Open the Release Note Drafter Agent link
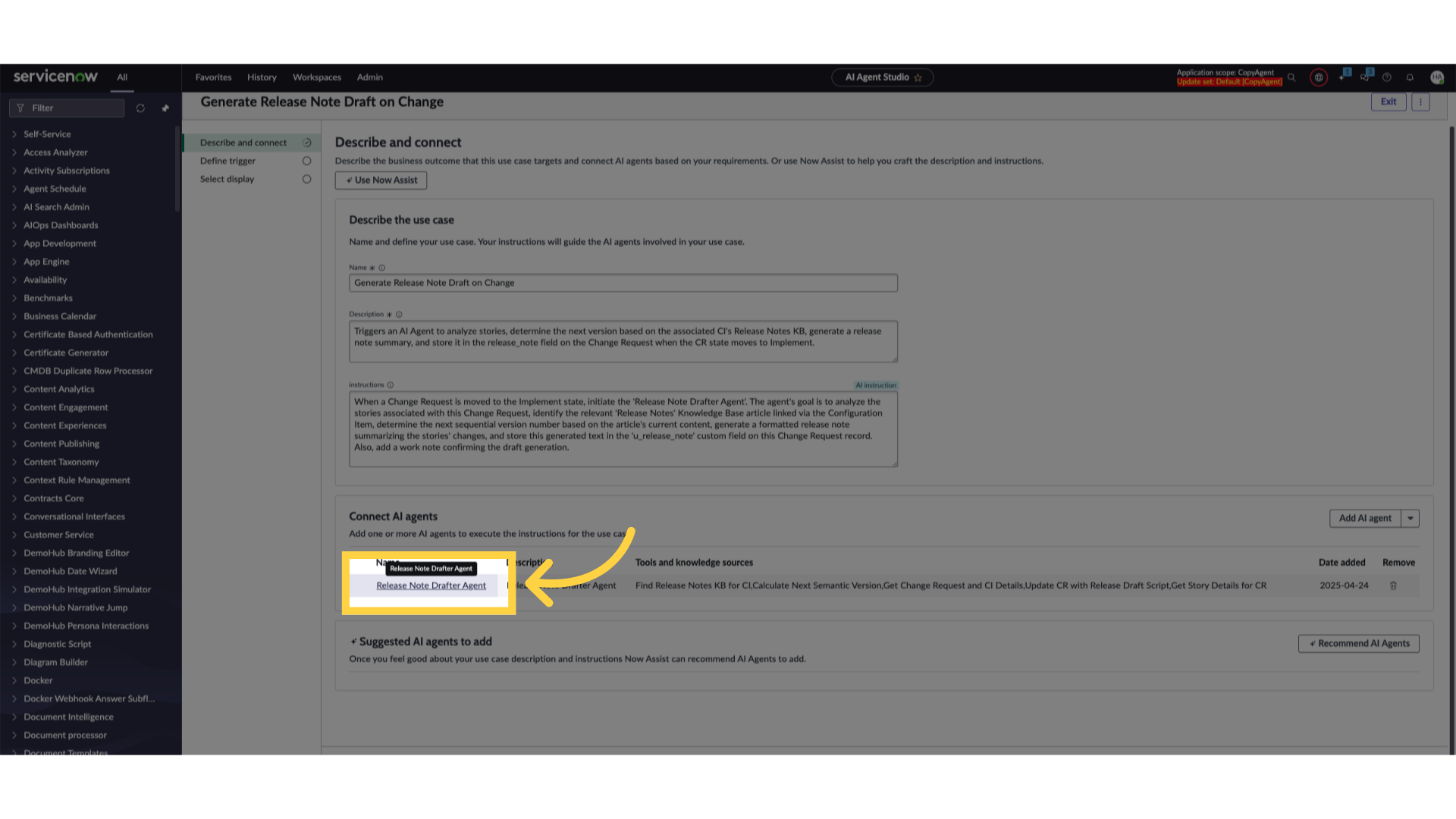Image resolution: width=1456 pixels, height=819 pixels. [x=431, y=585]
